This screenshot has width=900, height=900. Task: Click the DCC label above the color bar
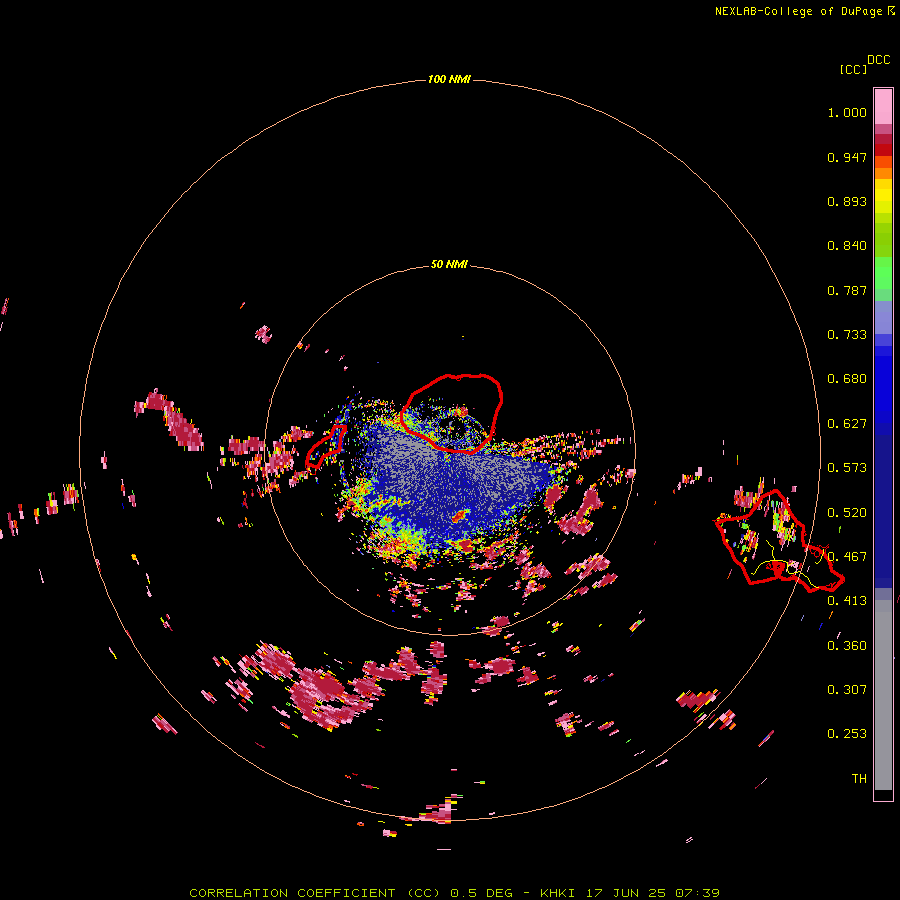pos(879,60)
